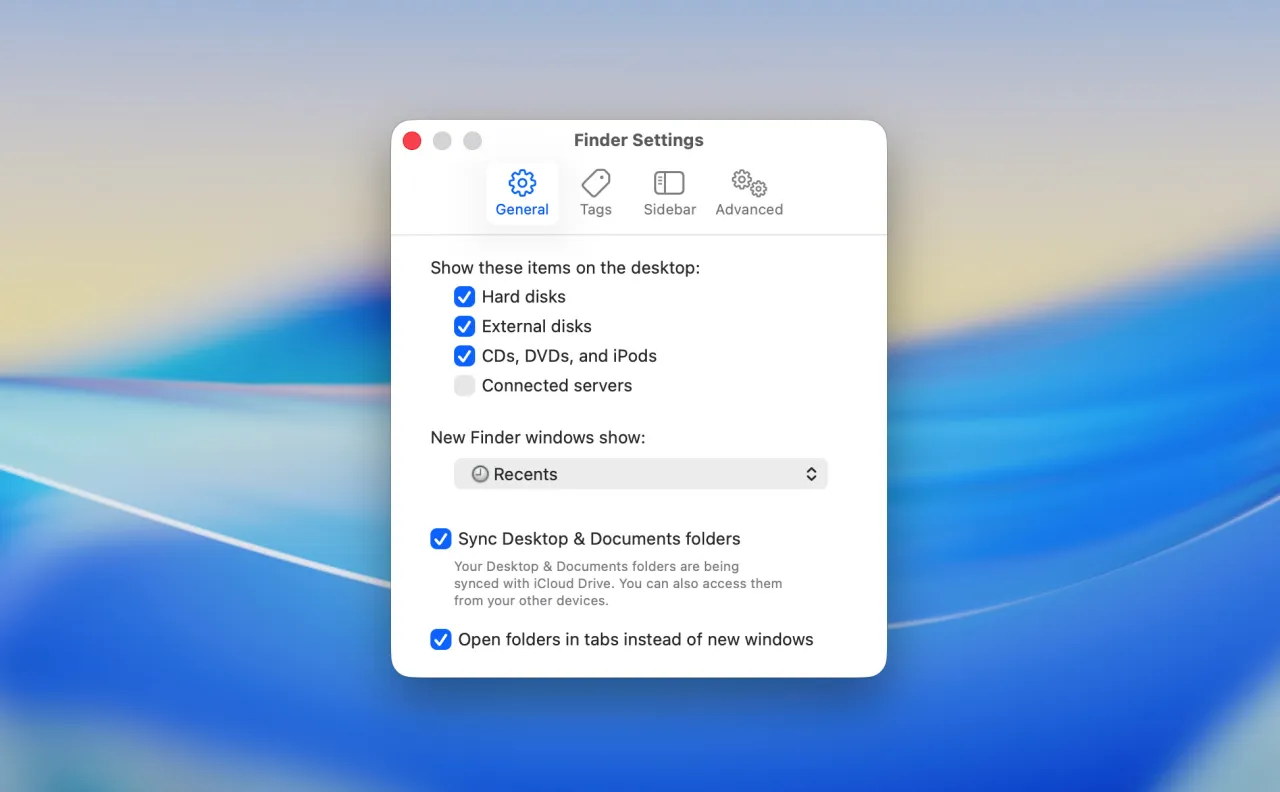The image size is (1280, 792).
Task: Click the General gear icon
Action: (522, 183)
